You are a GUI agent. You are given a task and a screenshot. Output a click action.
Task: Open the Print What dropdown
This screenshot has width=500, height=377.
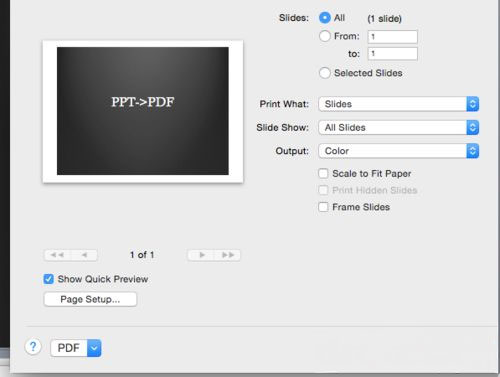click(399, 104)
